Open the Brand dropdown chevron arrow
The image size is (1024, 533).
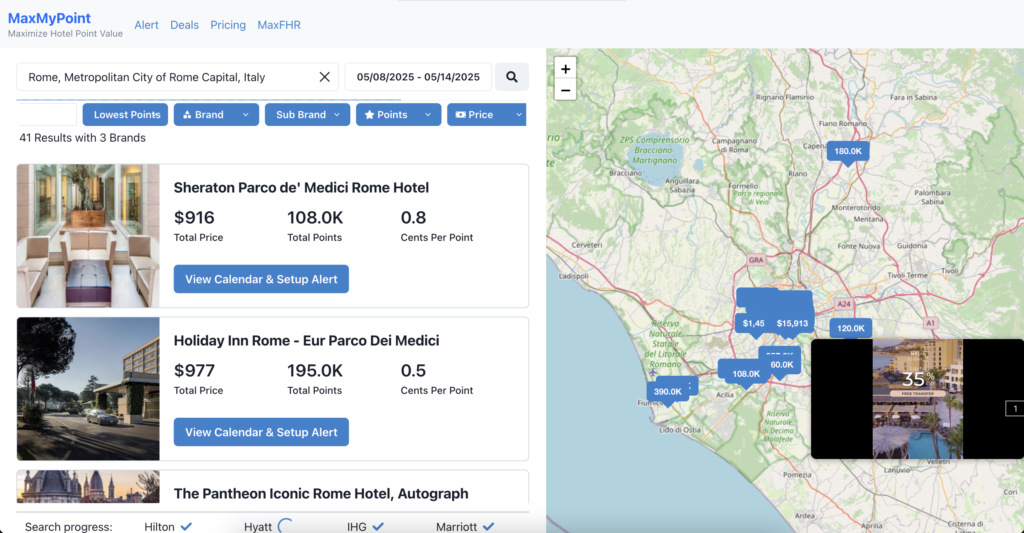click(x=246, y=114)
